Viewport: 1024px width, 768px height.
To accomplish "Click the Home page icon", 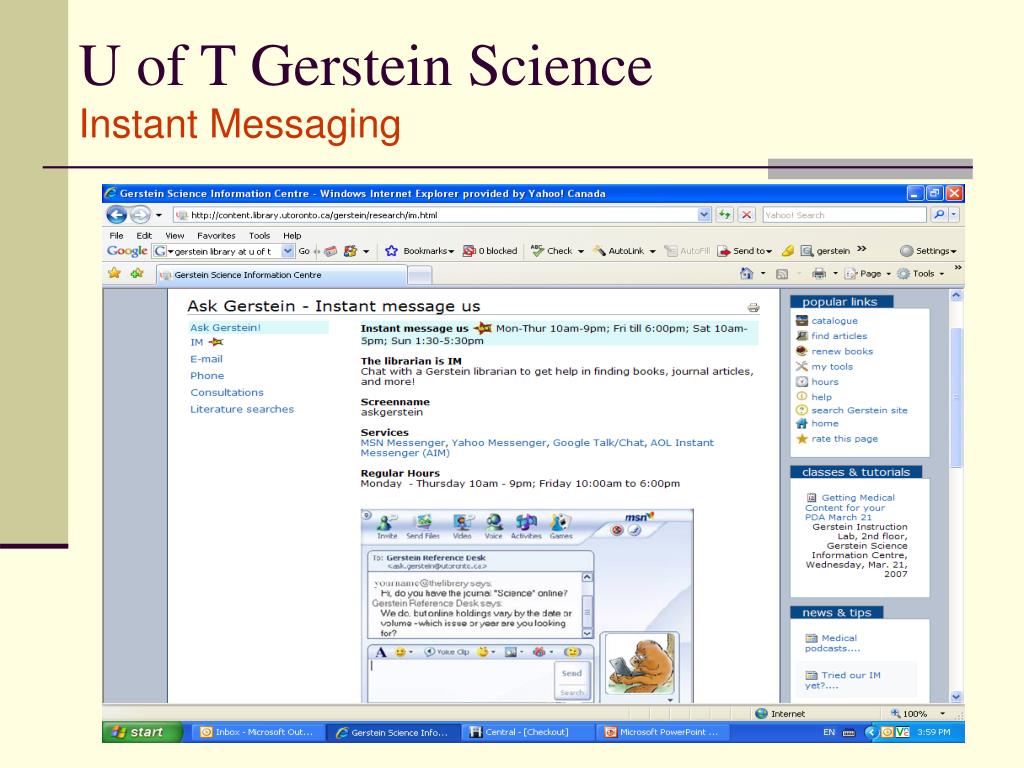I will (x=746, y=274).
